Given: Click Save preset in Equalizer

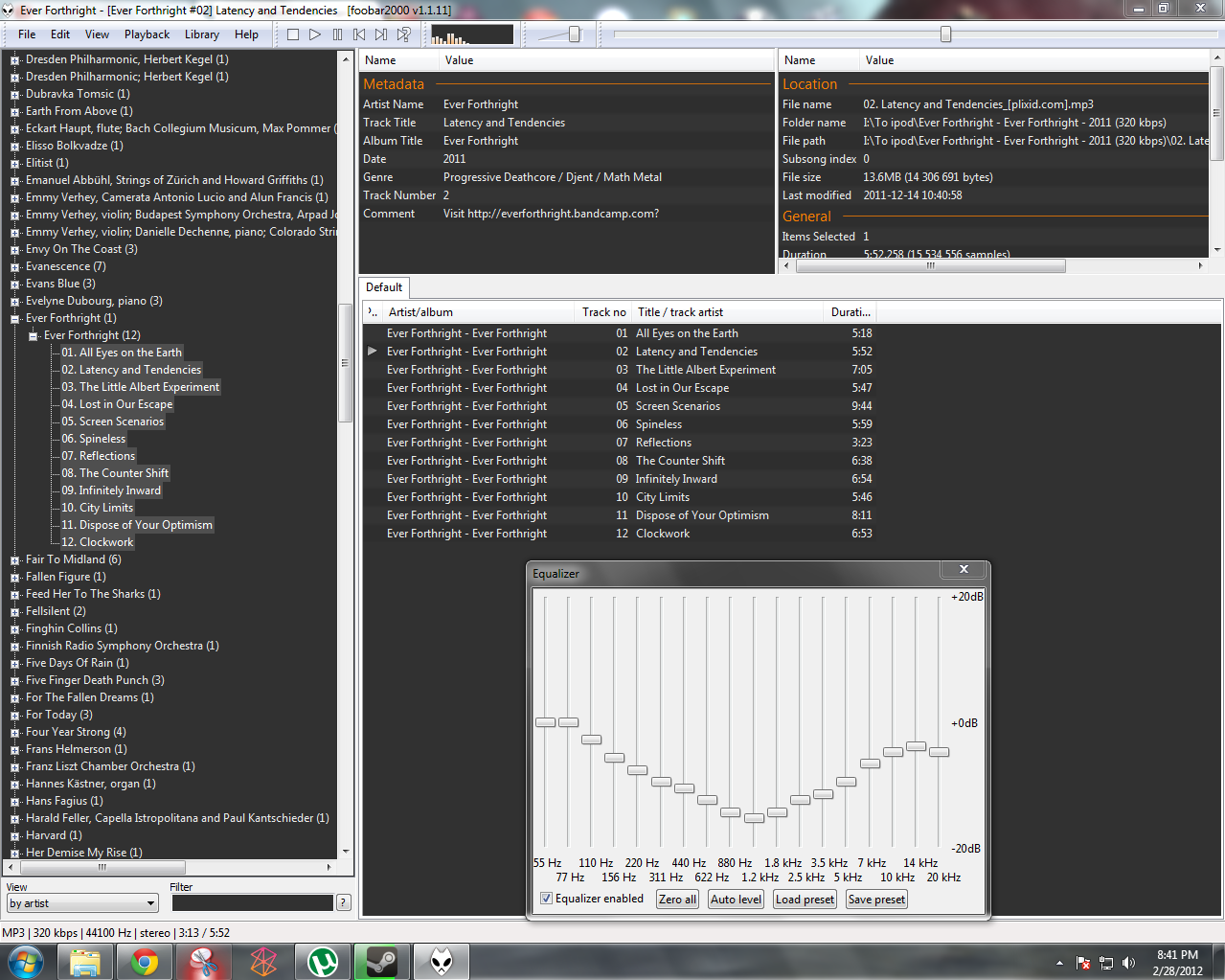Looking at the screenshot, I should (x=876, y=900).
